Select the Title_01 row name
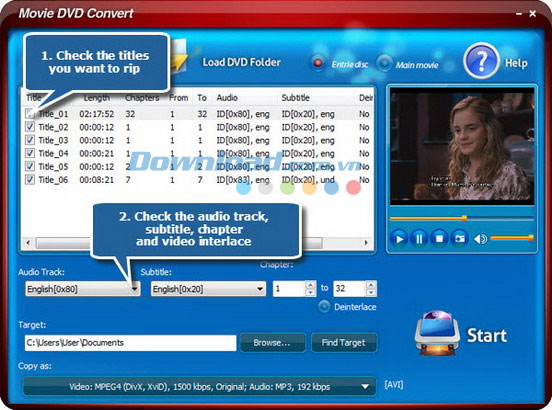This screenshot has height=410, width=552. pos(53,114)
